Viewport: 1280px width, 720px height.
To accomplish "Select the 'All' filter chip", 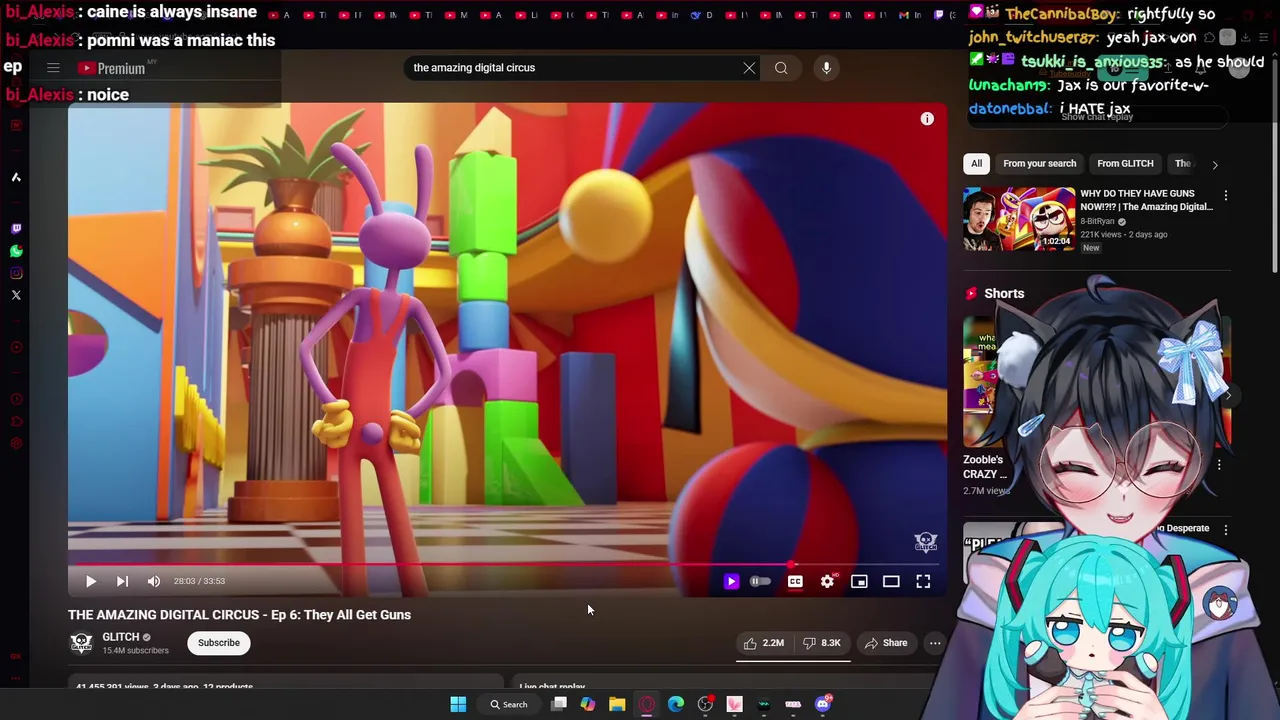I will pyautogui.click(x=976, y=164).
